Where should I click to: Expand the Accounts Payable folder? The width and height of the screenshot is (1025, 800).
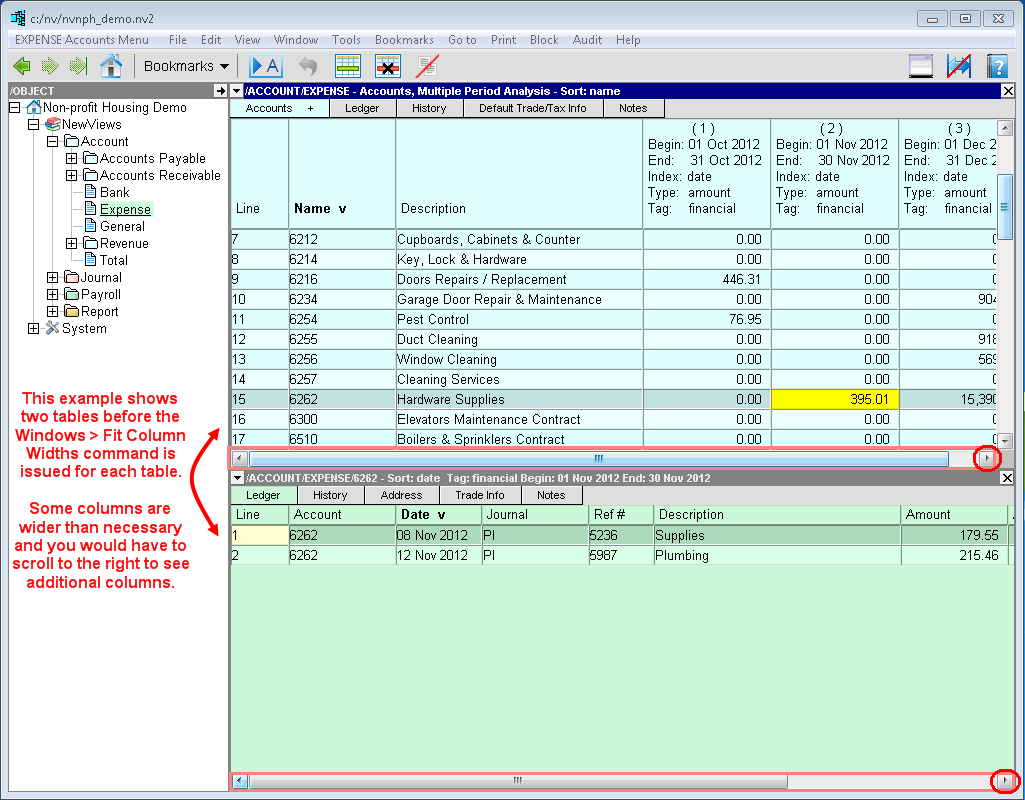click(x=72, y=158)
